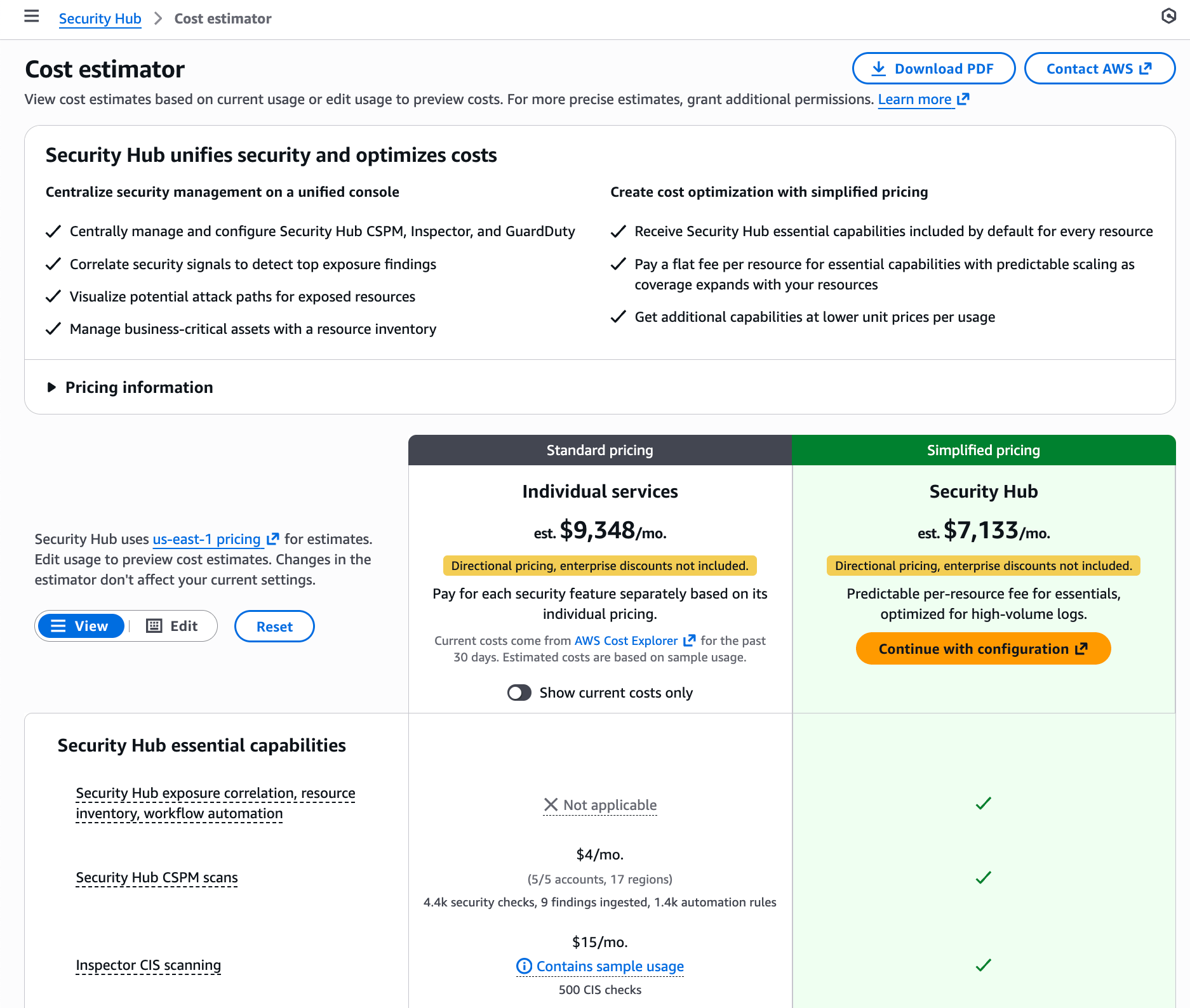Toggle Show current costs only switch
The width and height of the screenshot is (1190, 1008).
point(519,693)
